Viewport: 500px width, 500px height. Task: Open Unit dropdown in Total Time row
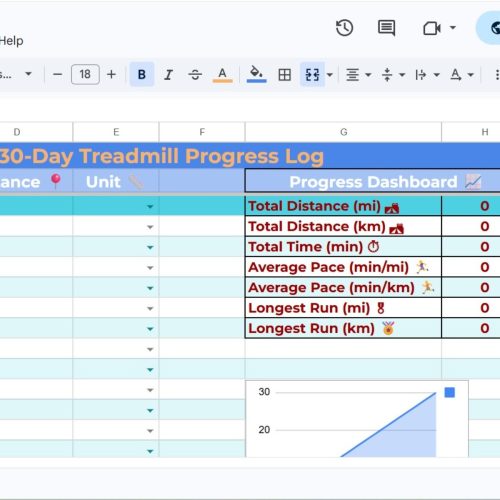point(150,247)
